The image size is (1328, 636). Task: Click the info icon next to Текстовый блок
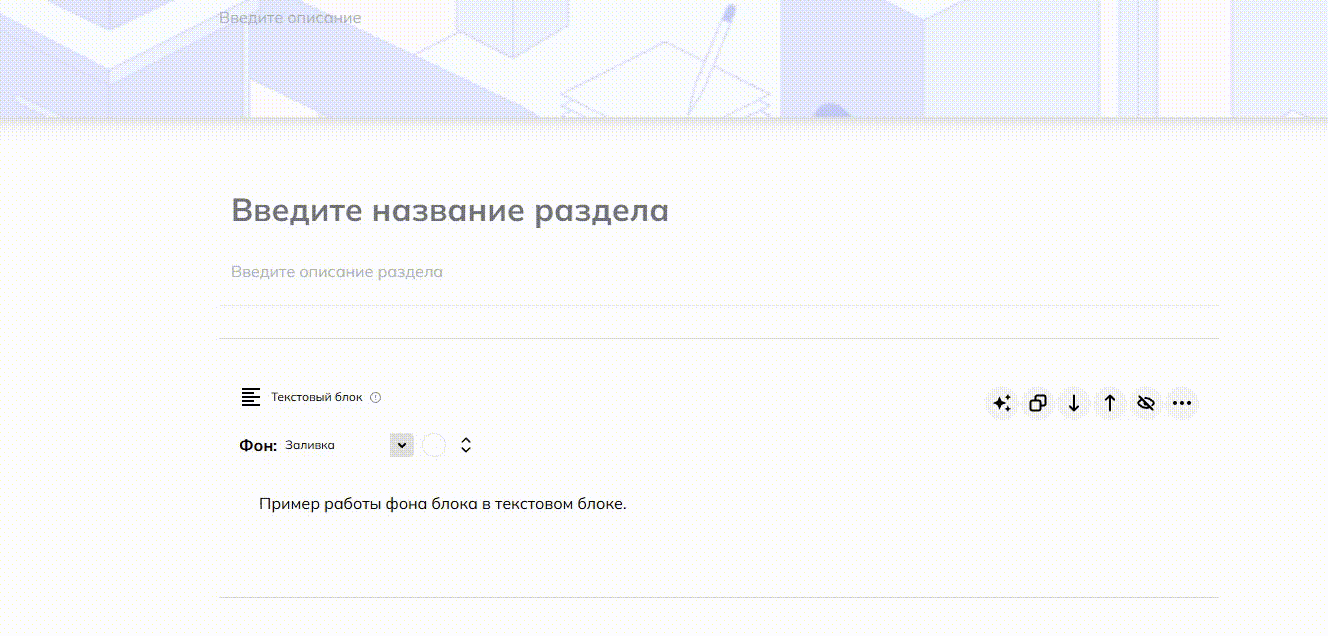[x=376, y=397]
